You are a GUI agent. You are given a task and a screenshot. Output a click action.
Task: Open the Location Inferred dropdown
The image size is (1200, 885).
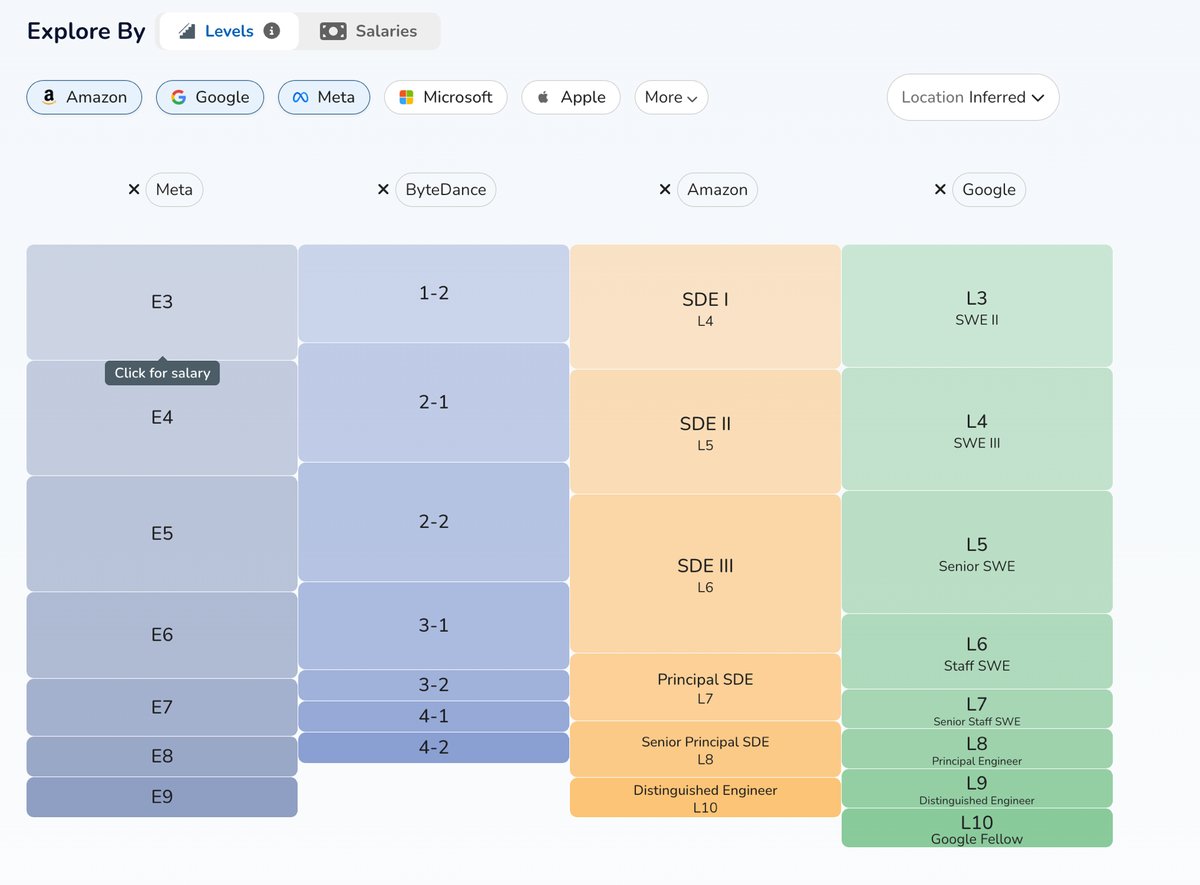[973, 97]
